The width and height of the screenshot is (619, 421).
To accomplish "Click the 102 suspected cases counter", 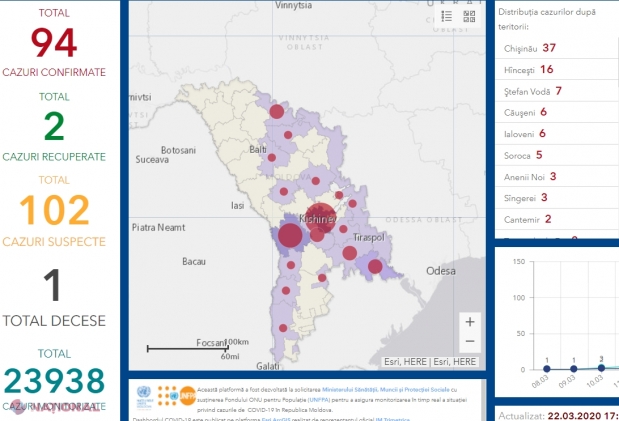I will (x=54, y=210).
